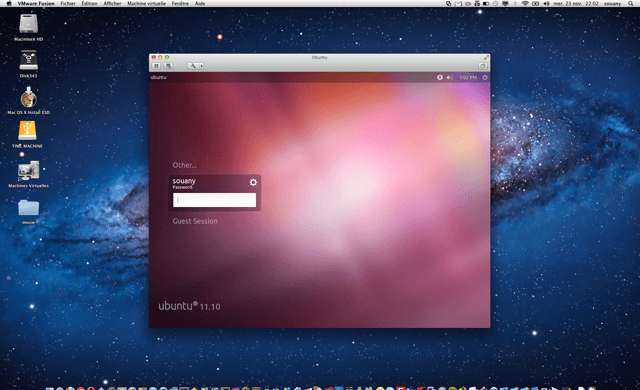This screenshot has height=390, width=640.
Task: Select Machines Virtuelles desktop icon
Action: tap(29, 171)
